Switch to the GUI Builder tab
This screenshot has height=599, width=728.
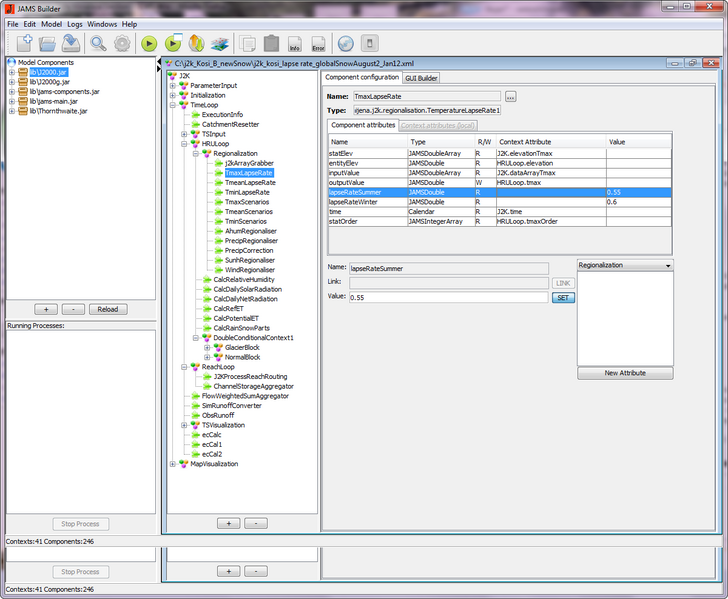pos(421,77)
